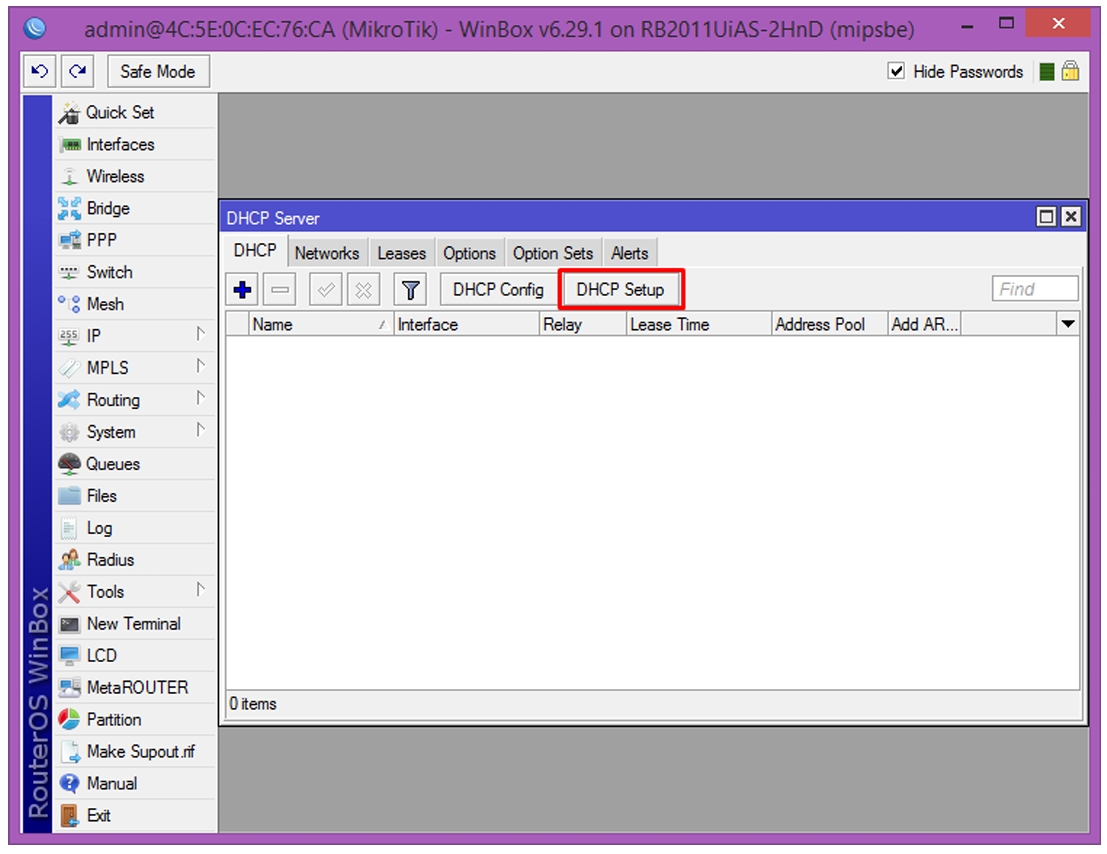Open Interfaces in the sidebar
Screen dimensions: 1107x854
point(135,145)
